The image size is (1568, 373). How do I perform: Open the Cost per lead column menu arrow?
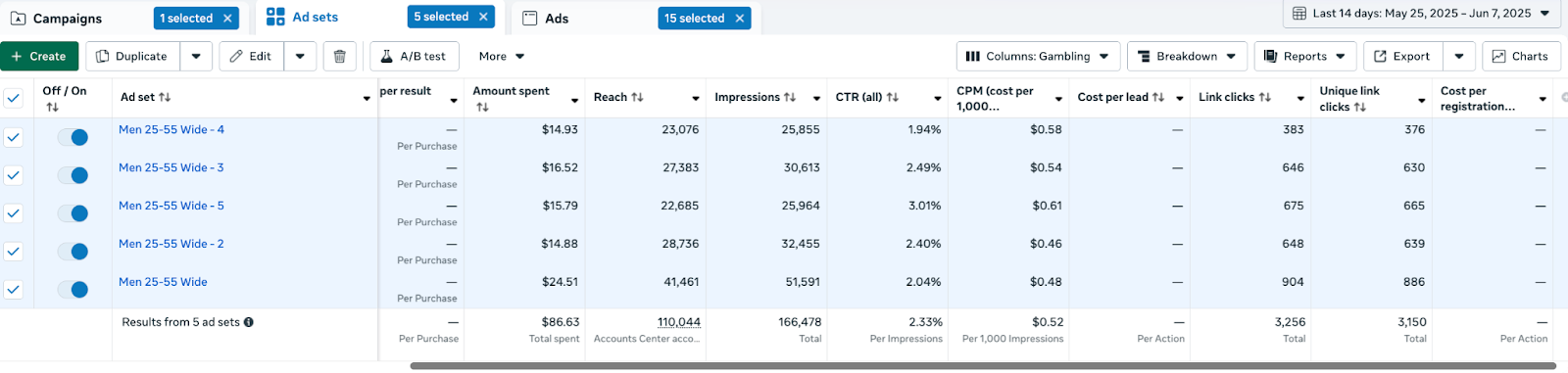1180,98
